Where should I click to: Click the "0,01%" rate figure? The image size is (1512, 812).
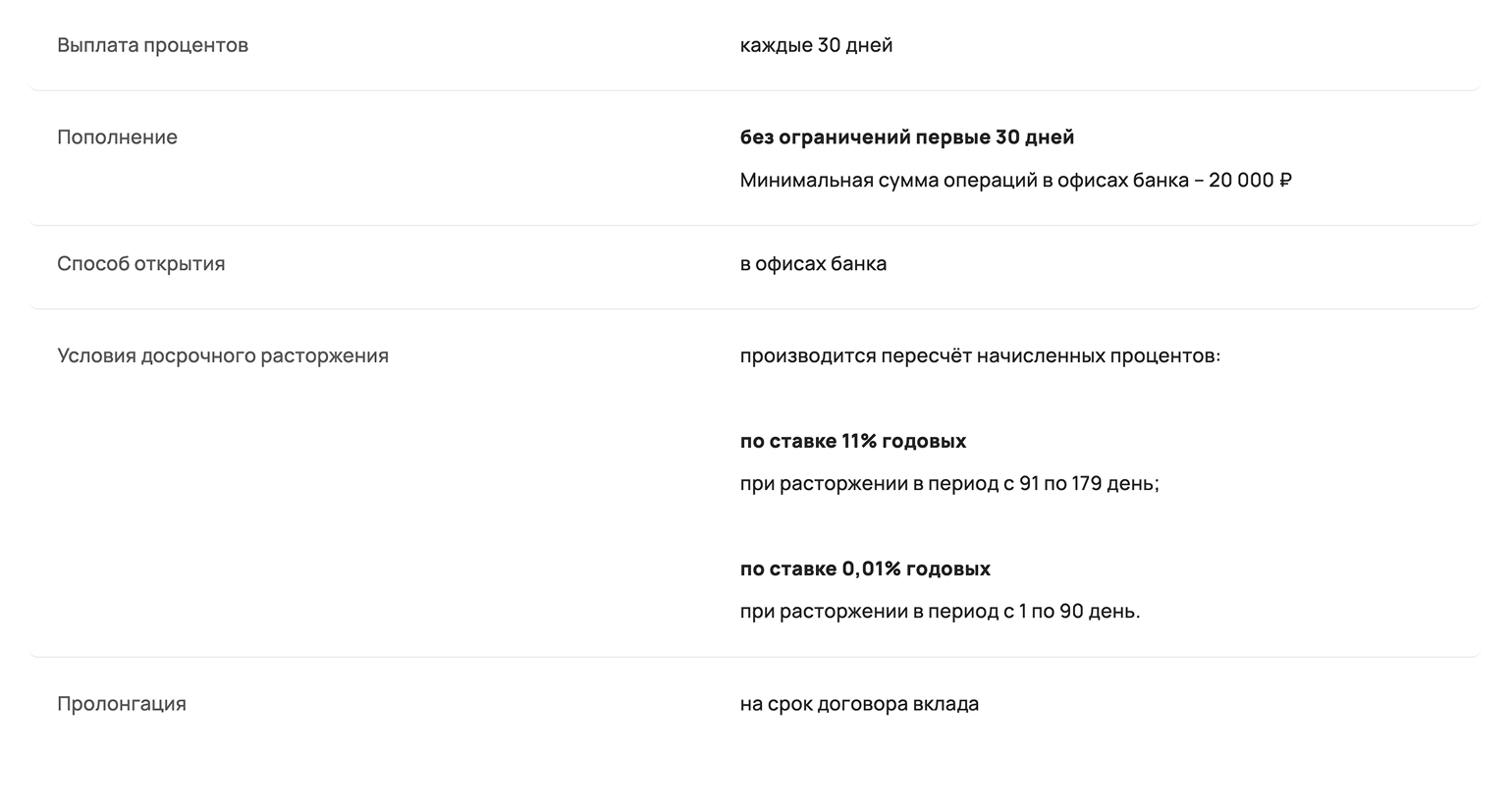pos(871,569)
